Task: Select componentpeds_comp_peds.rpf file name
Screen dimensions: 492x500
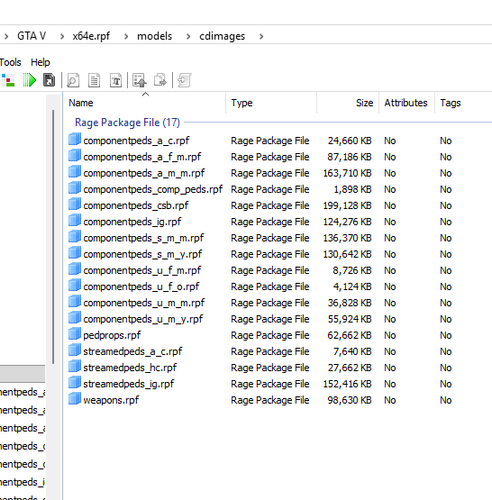Action: (x=153, y=189)
